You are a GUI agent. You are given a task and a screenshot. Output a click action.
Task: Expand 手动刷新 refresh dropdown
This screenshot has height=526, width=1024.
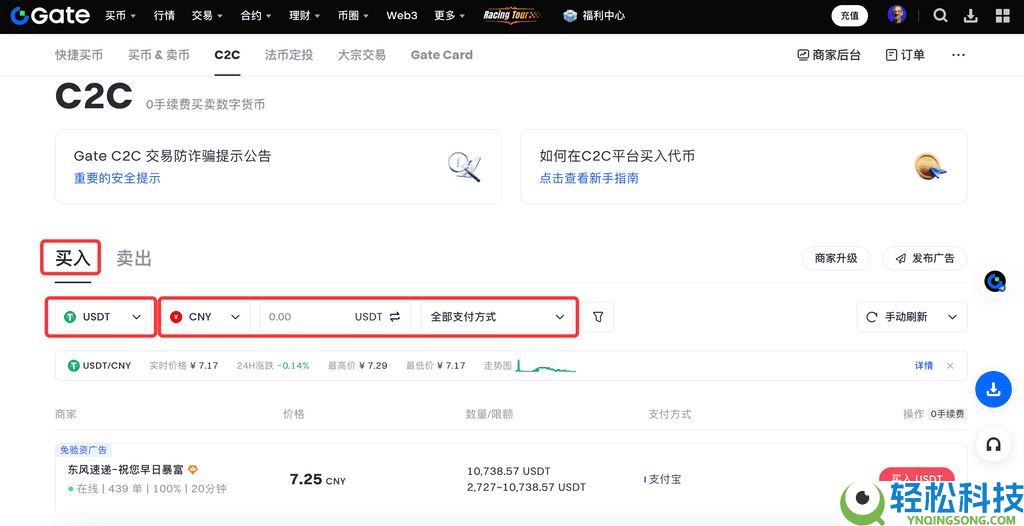(912, 317)
